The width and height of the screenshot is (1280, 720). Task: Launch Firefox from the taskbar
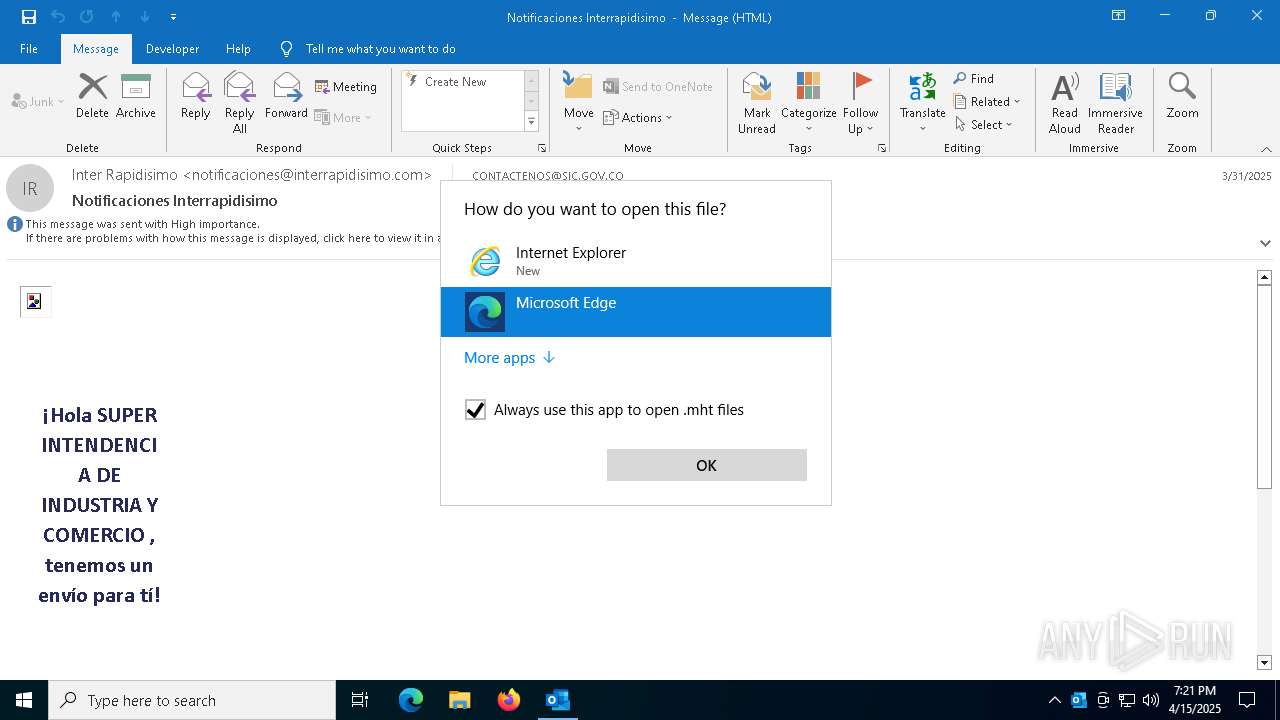click(x=509, y=700)
